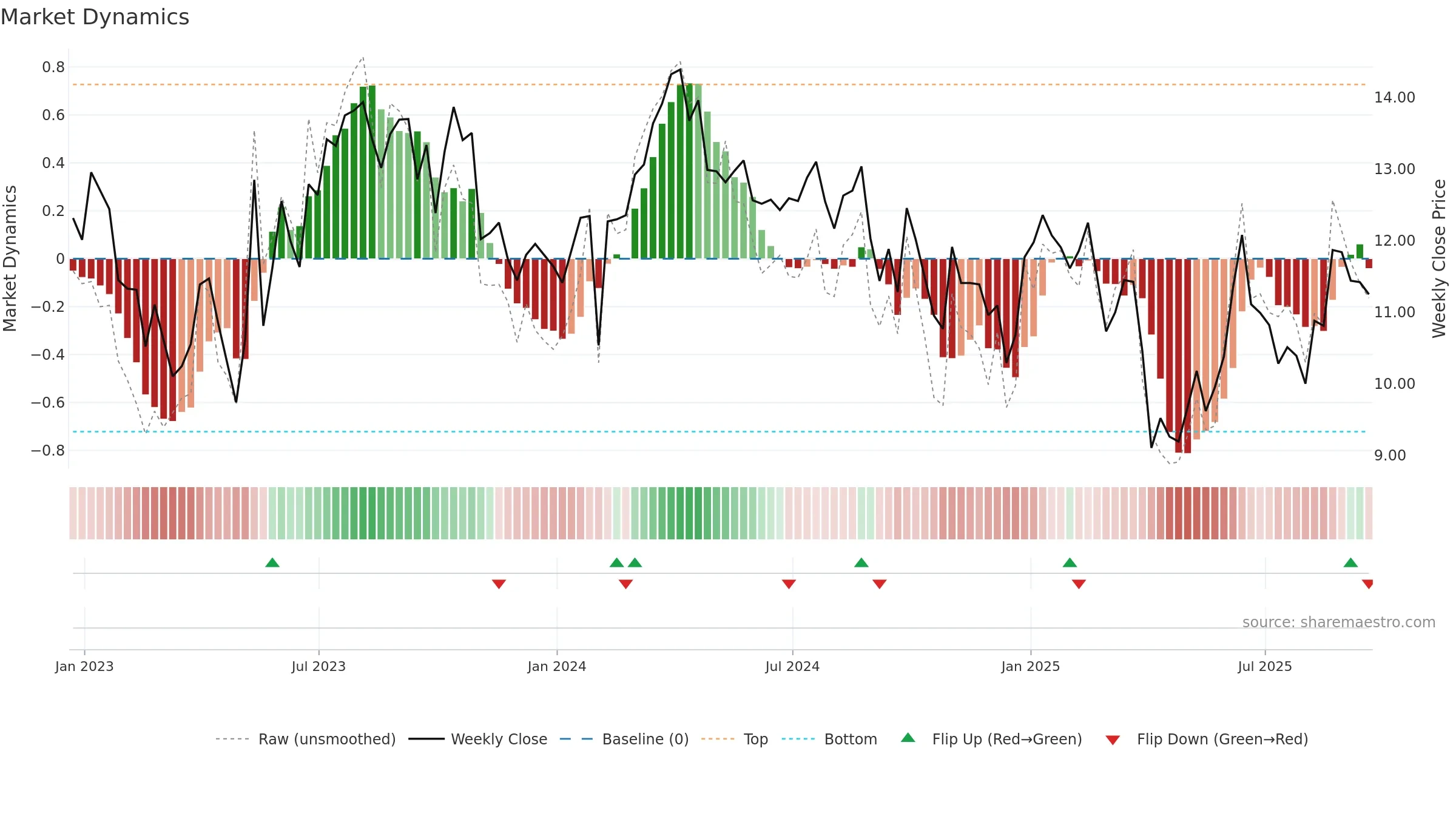Viewport: 1456px width, 819px height.
Task: Select the flip-down marker between Jul 2023 and Jan 2024
Action: [499, 584]
